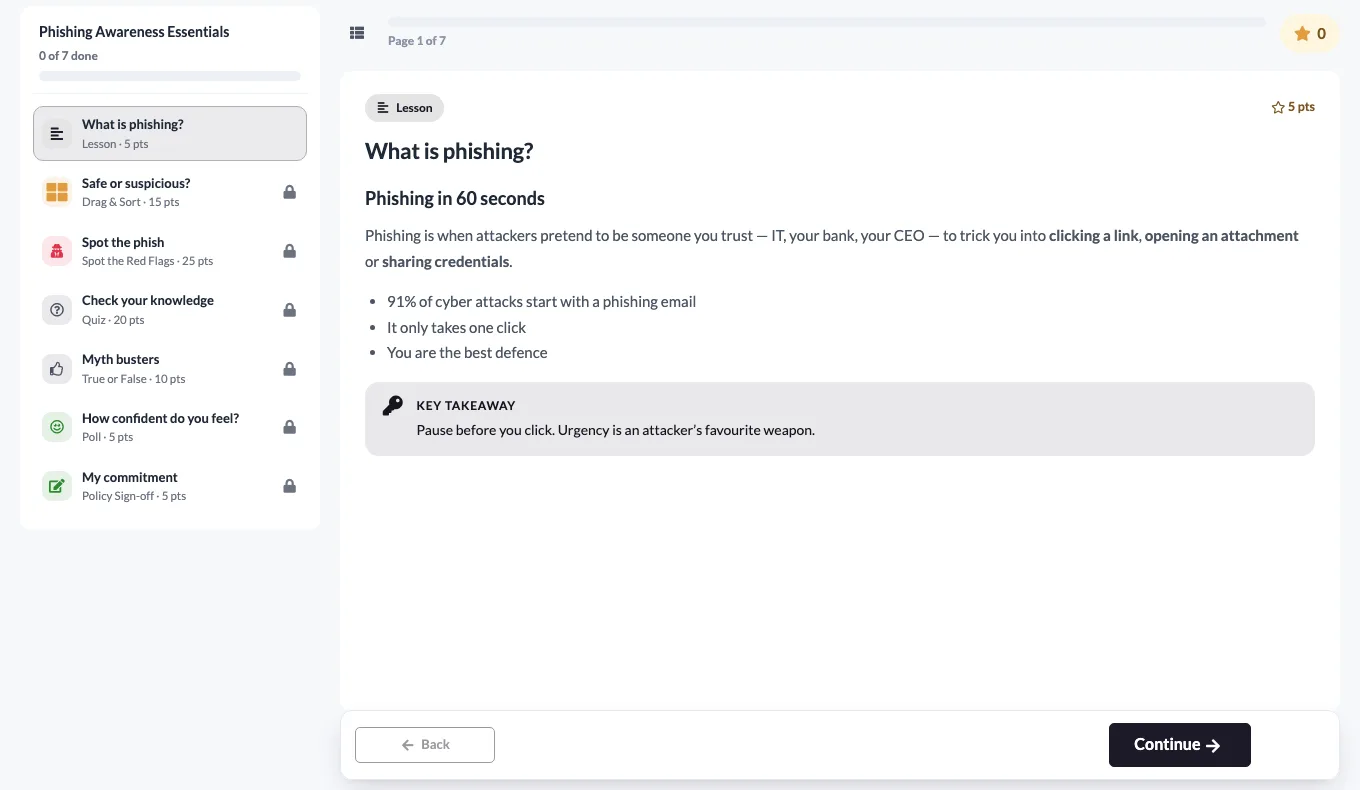
Task: Click the It only takes one click bullet
Action: tap(456, 327)
